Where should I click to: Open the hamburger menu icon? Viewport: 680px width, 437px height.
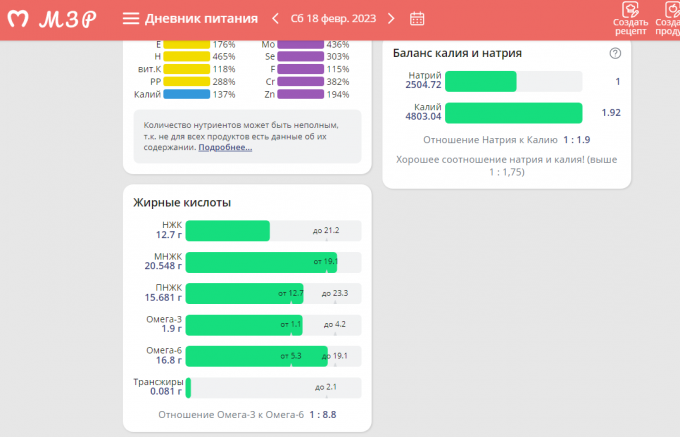(130, 19)
